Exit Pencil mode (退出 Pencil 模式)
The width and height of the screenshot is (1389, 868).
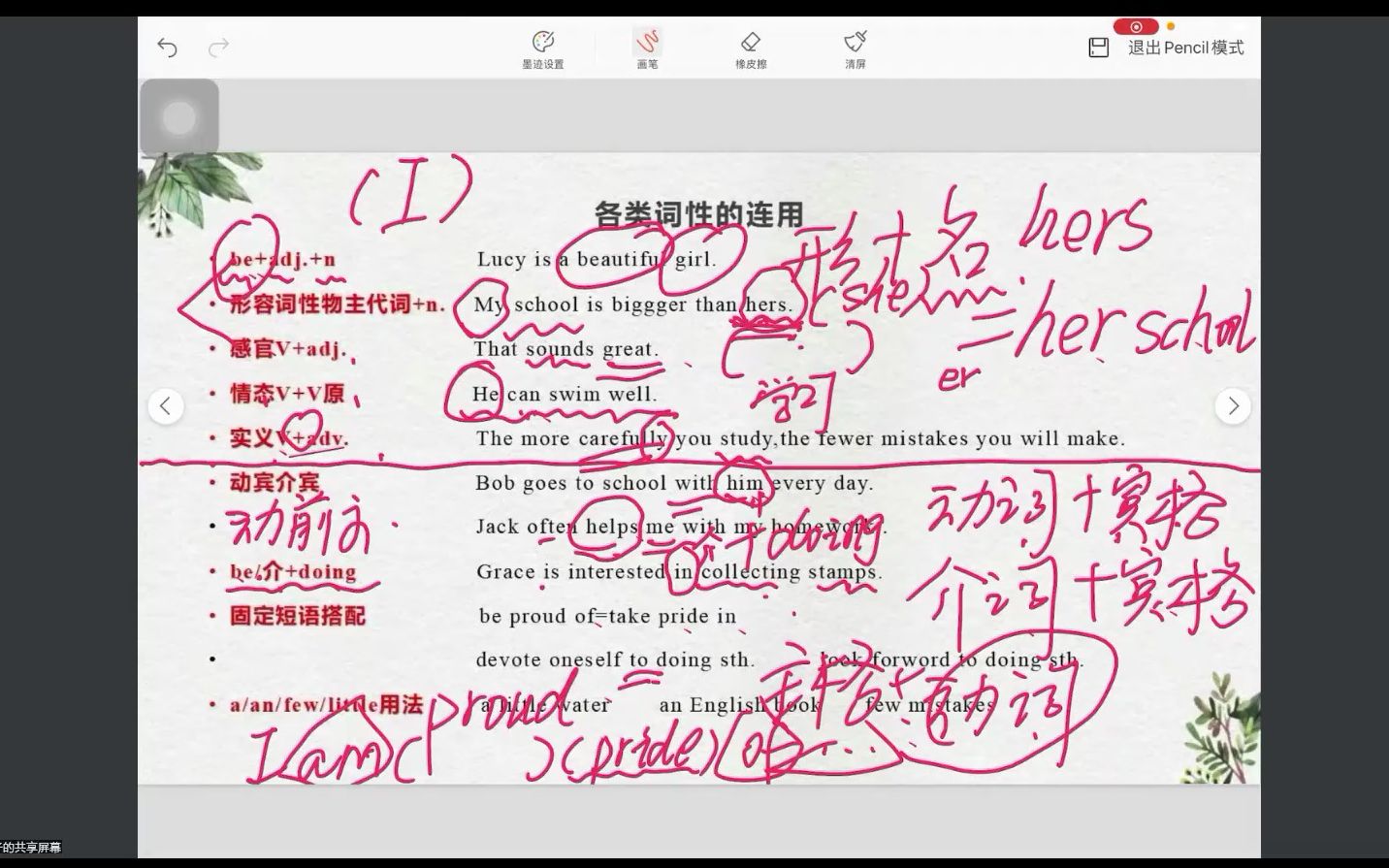1185,48
